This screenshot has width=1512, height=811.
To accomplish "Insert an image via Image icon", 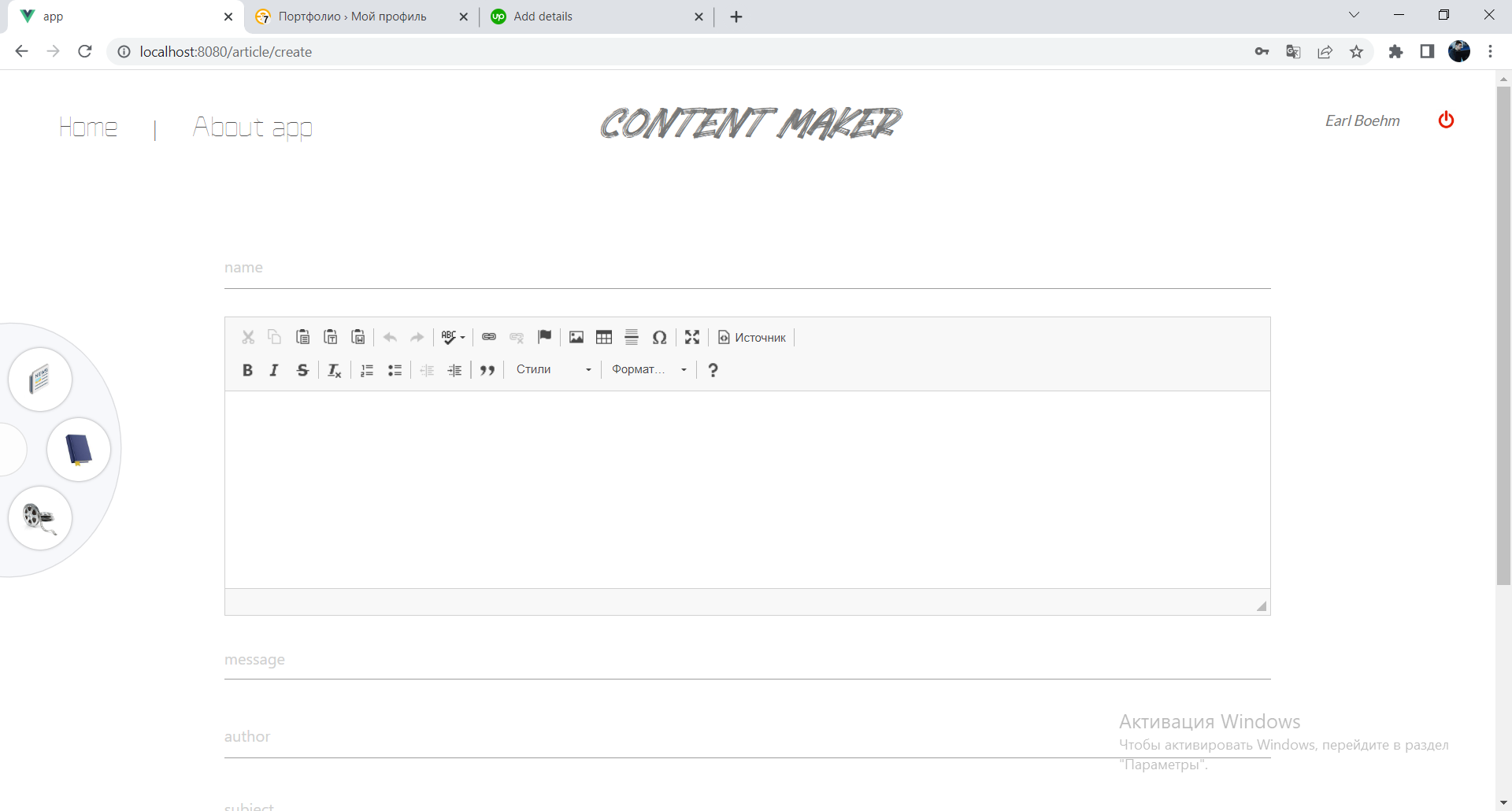I will coord(576,337).
